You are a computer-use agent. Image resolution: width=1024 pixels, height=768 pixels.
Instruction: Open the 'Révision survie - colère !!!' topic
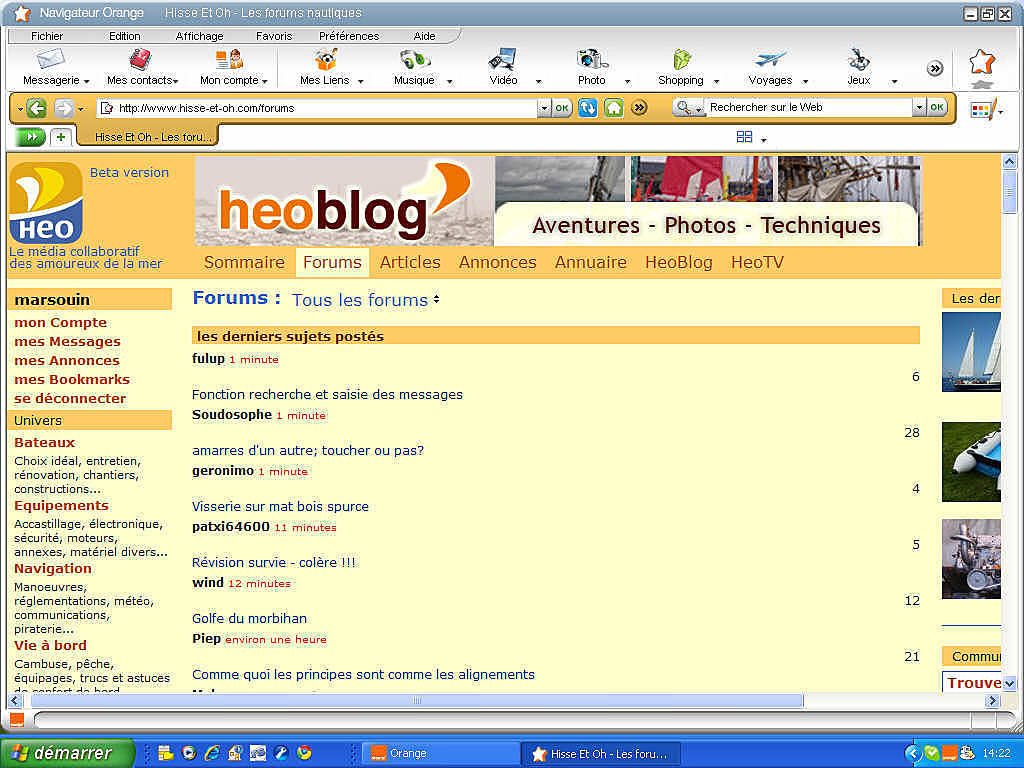[273, 562]
